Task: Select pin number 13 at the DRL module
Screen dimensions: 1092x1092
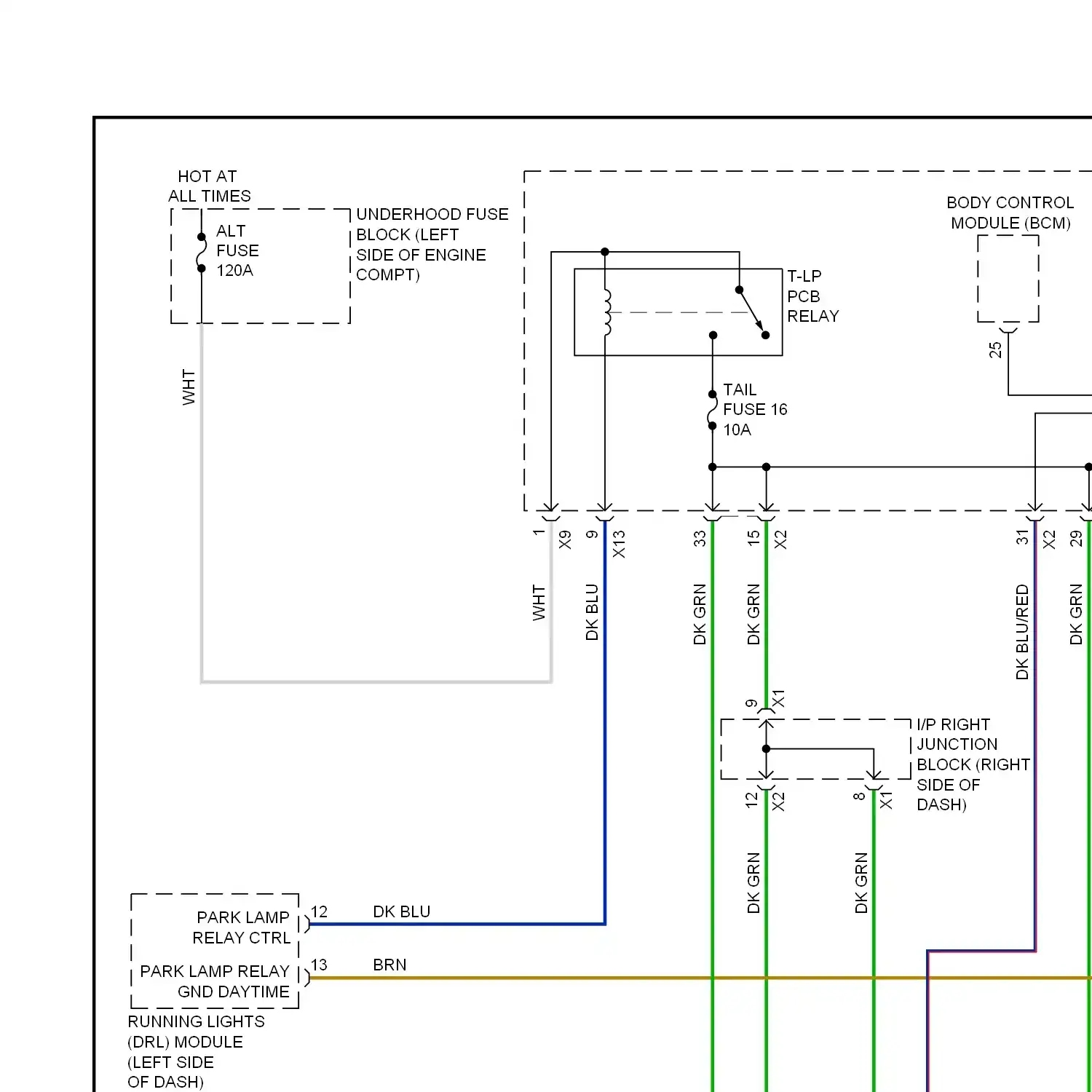Action: (x=319, y=965)
